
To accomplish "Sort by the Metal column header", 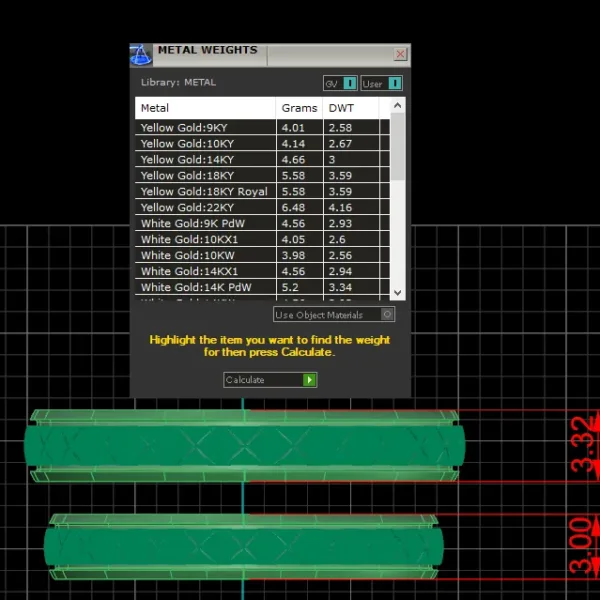I will [205, 108].
